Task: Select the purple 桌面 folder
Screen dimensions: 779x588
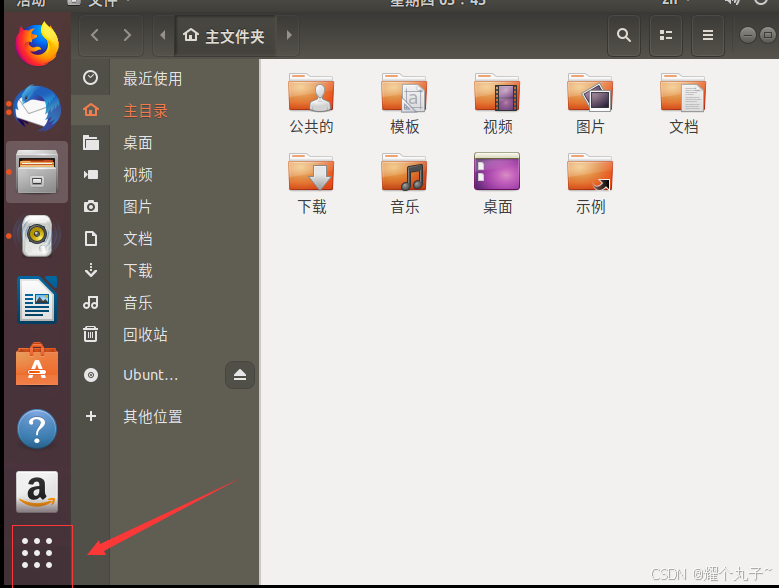Action: pyautogui.click(x=497, y=184)
